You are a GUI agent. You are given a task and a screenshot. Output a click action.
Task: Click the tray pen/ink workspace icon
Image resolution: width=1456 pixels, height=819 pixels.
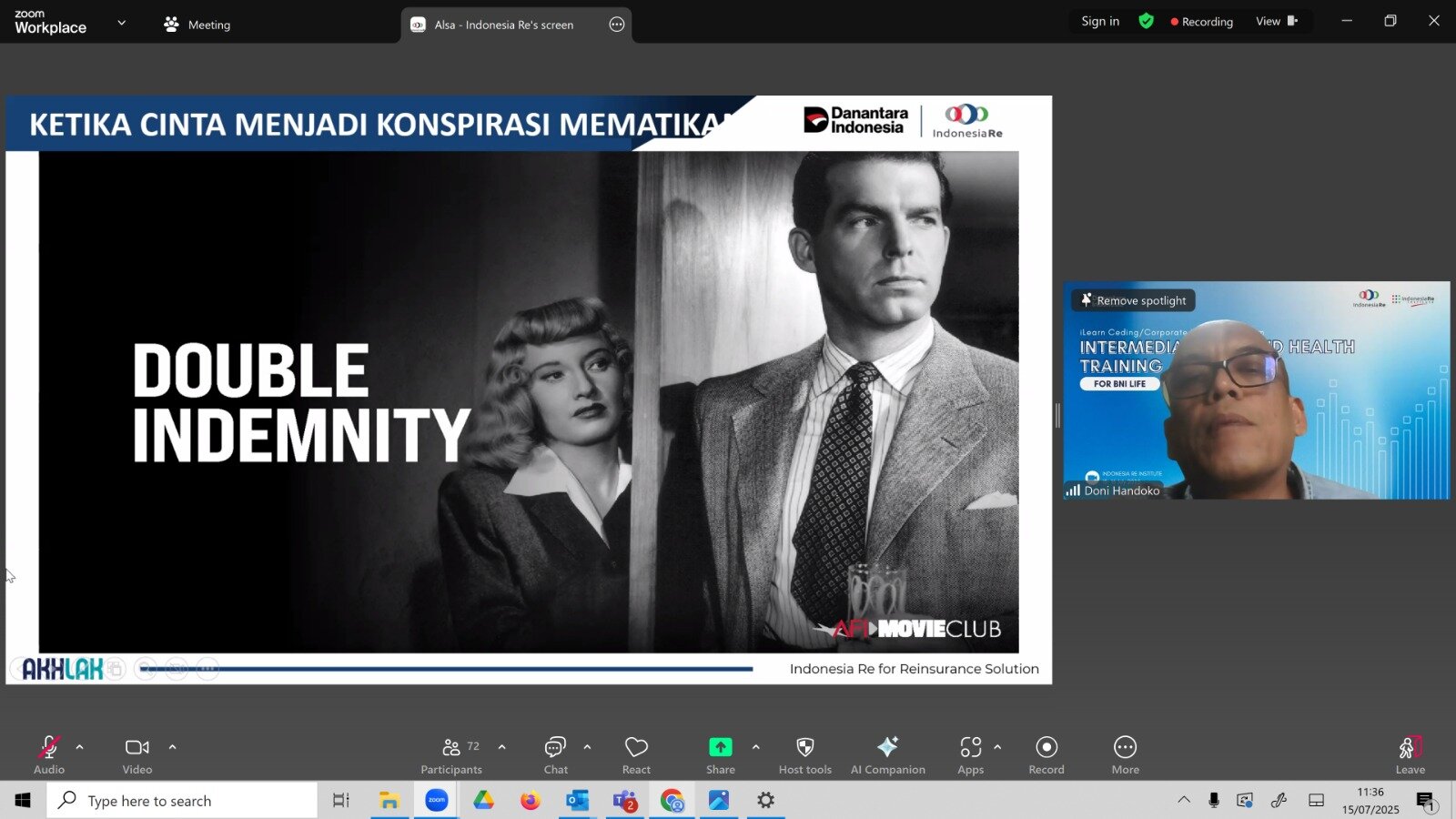(x=1279, y=800)
